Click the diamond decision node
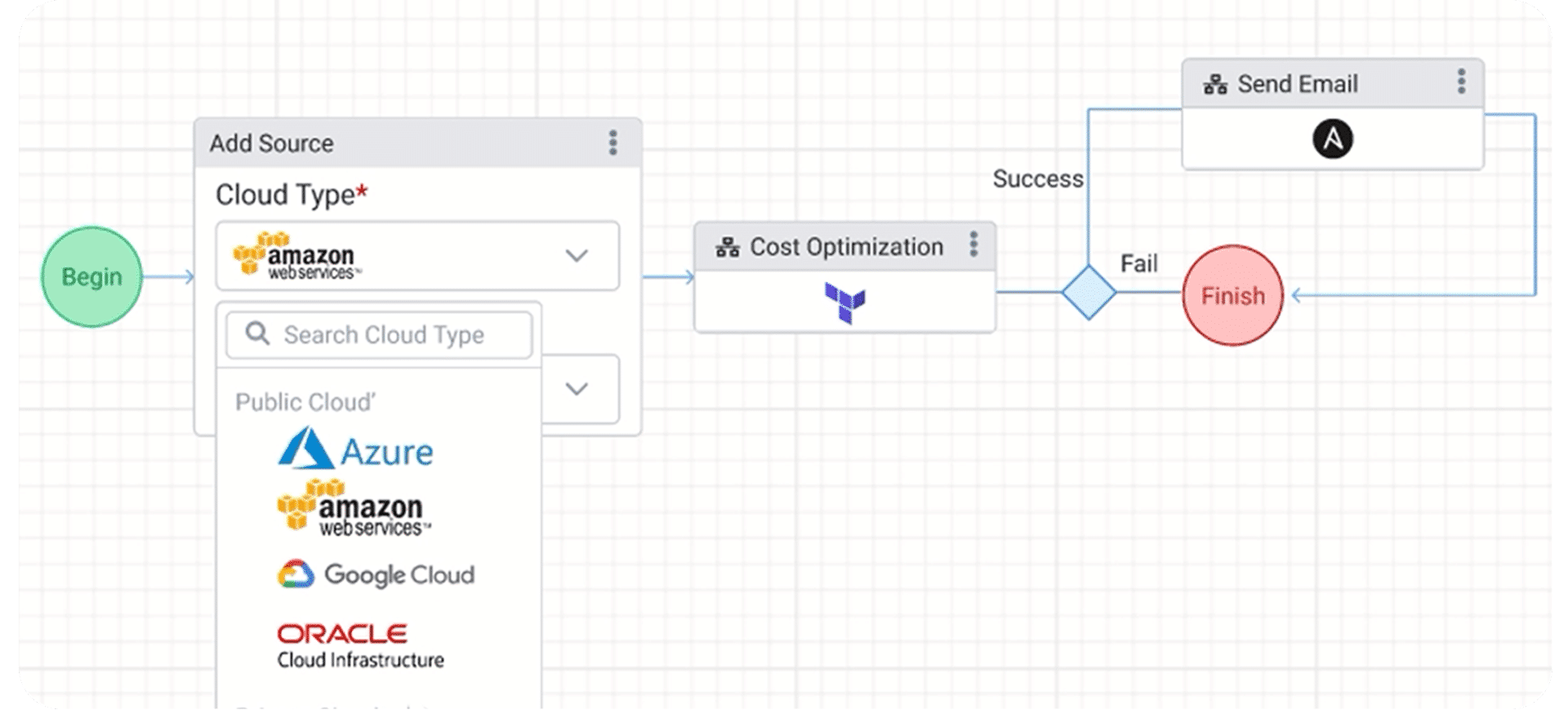1568x710 pixels. coord(1089,292)
